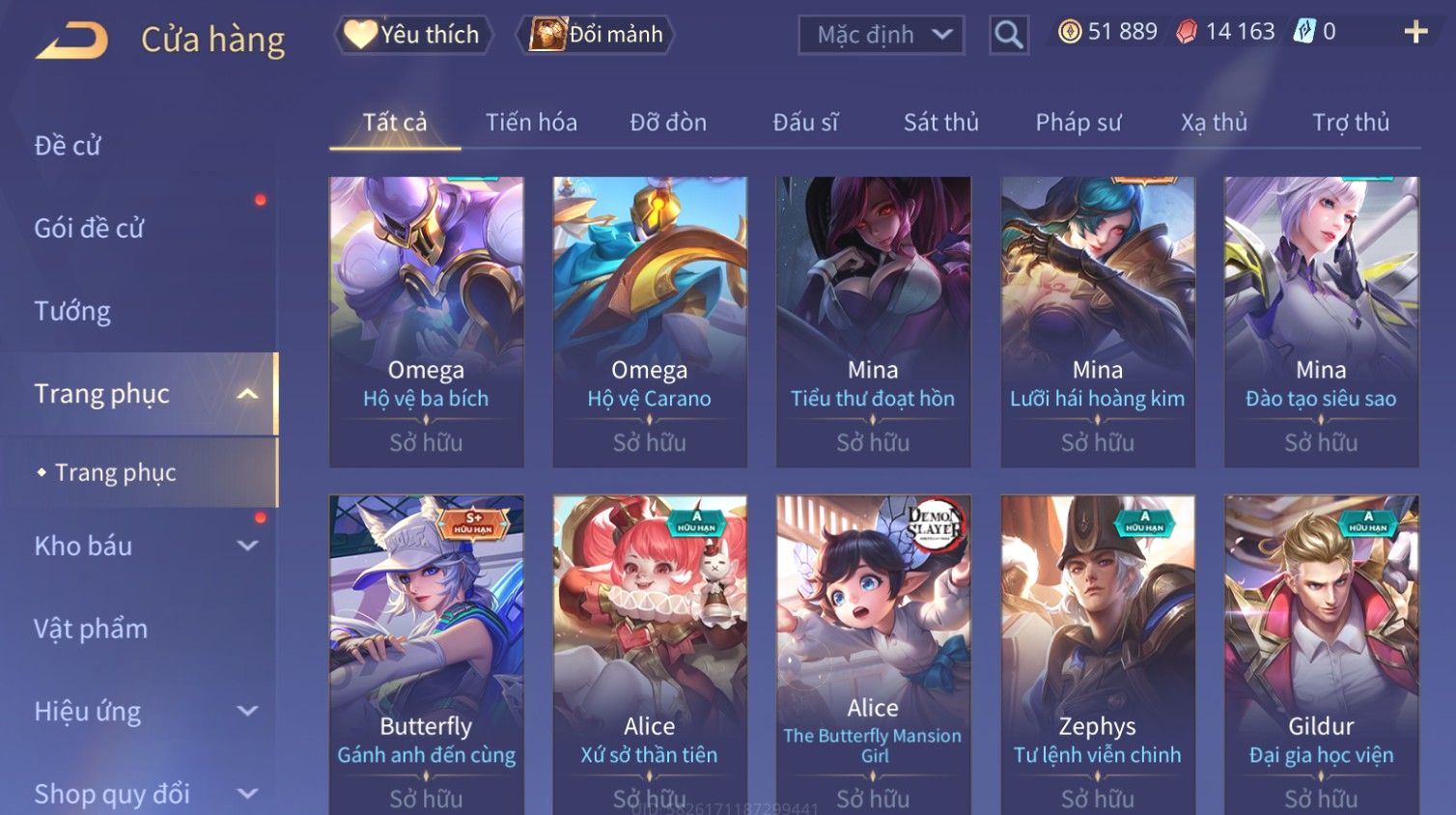1456x815 pixels.
Task: Tap the plus icon to add currency
Action: point(1415,32)
